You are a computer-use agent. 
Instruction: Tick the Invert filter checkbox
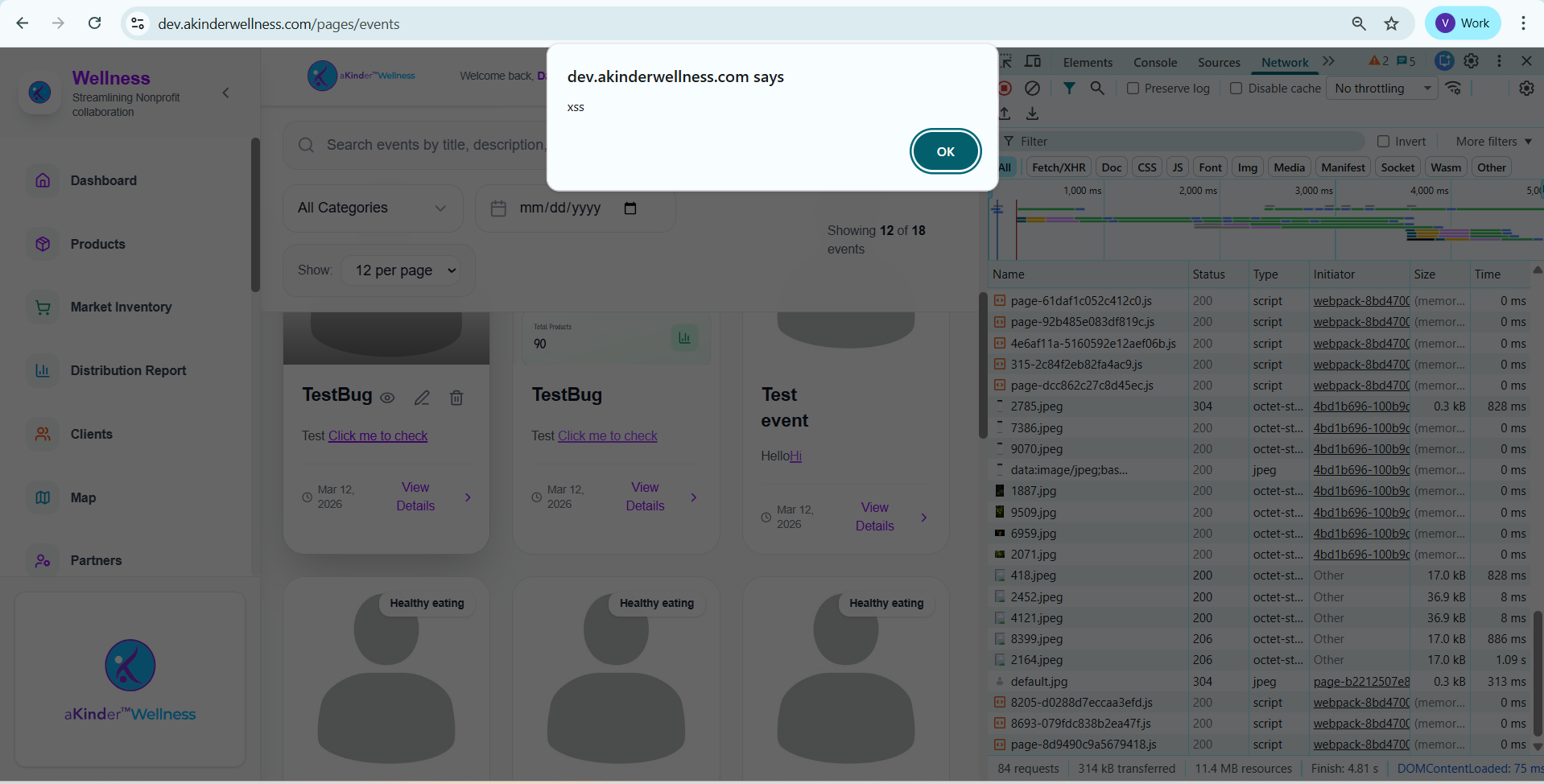click(1384, 142)
